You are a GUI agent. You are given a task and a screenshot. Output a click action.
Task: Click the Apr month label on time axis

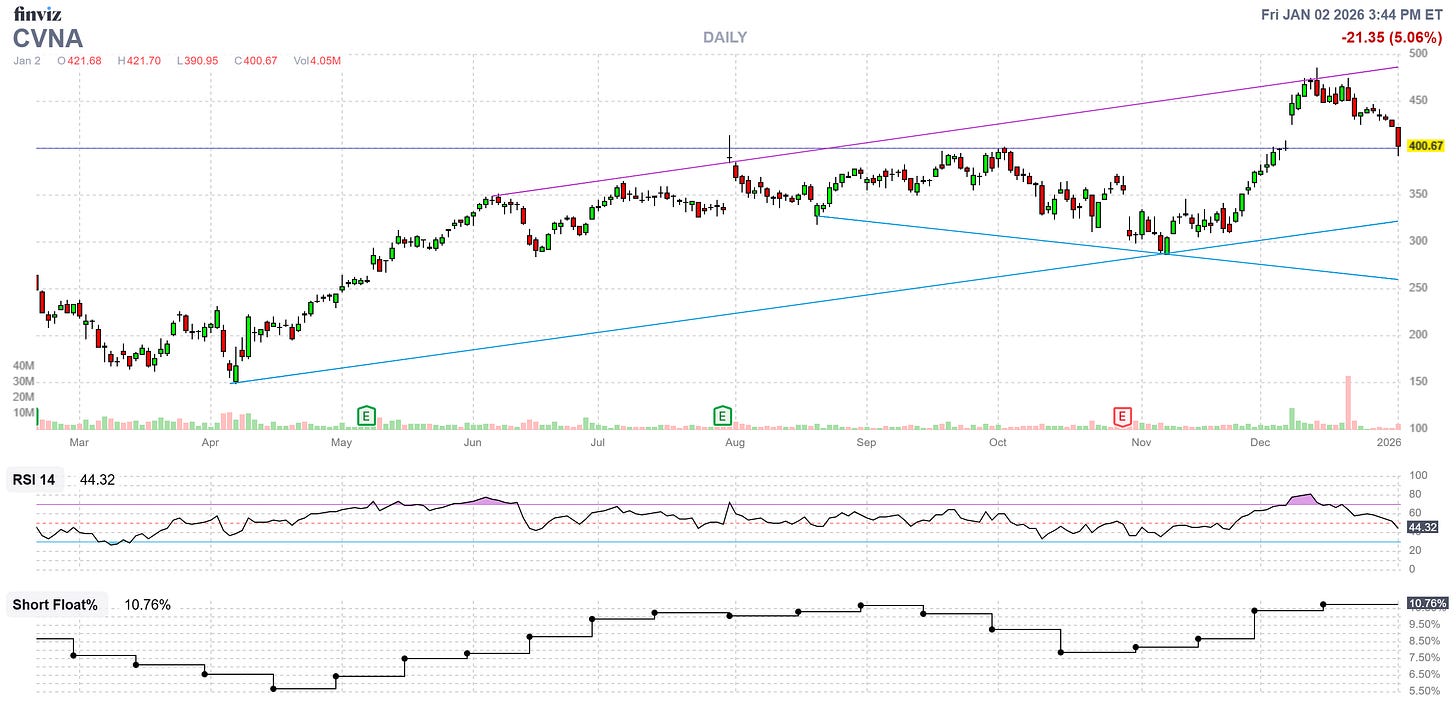coord(210,440)
